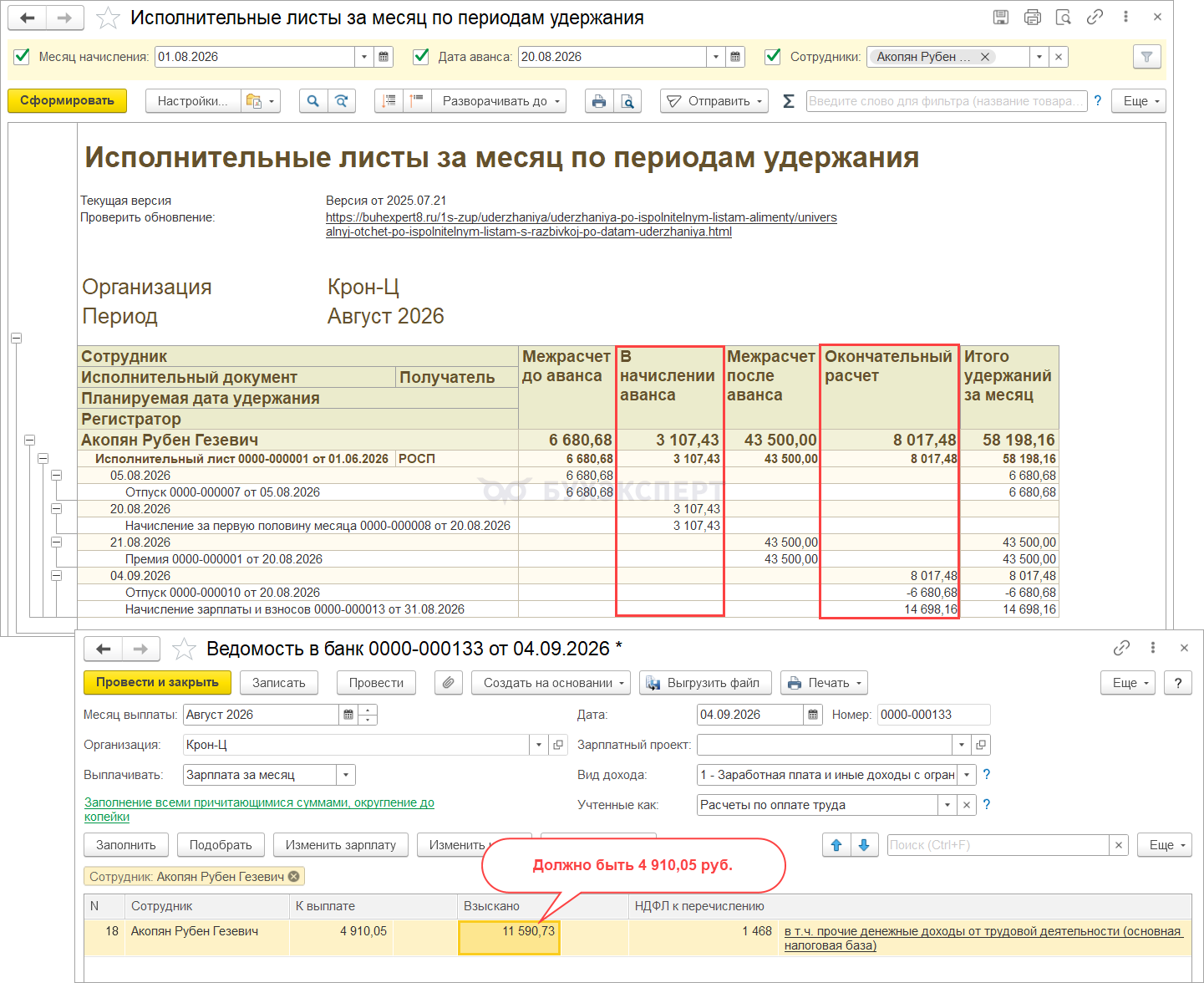The image size is (1204, 983).
Task: Open the buhexpert8.ru update link
Action: tap(582, 224)
